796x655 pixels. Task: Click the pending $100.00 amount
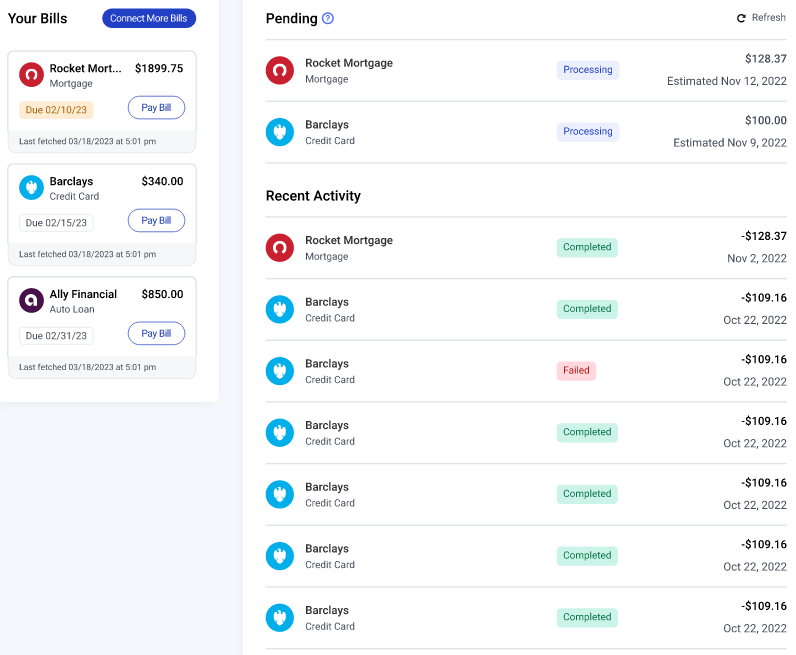tap(766, 121)
